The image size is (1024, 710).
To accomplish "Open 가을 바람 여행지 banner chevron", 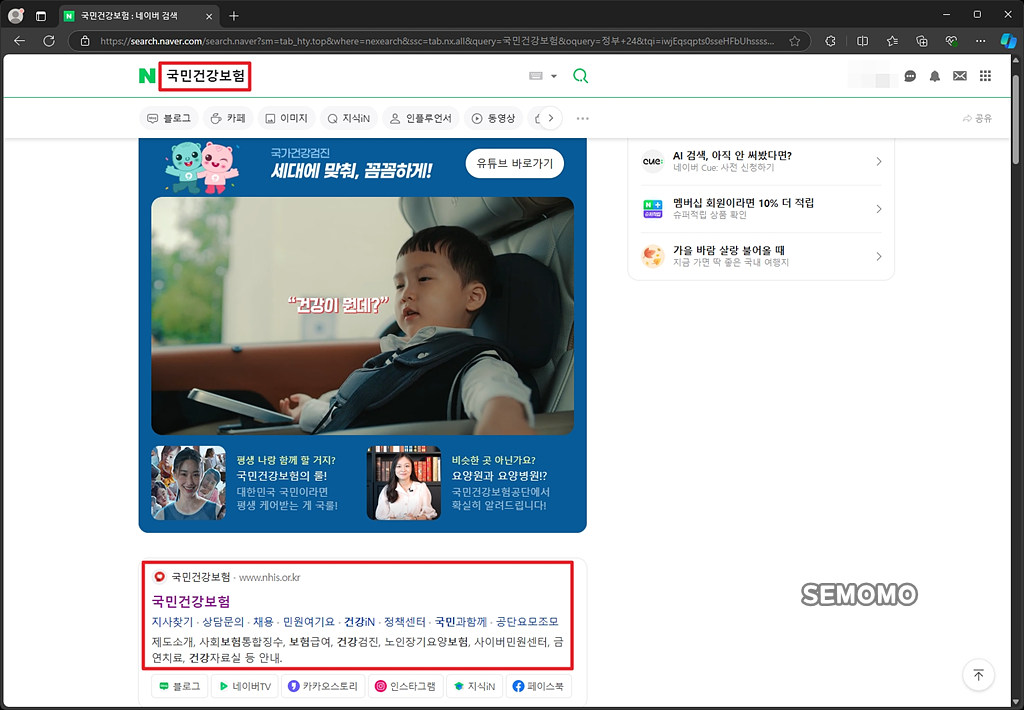I will pos(878,256).
